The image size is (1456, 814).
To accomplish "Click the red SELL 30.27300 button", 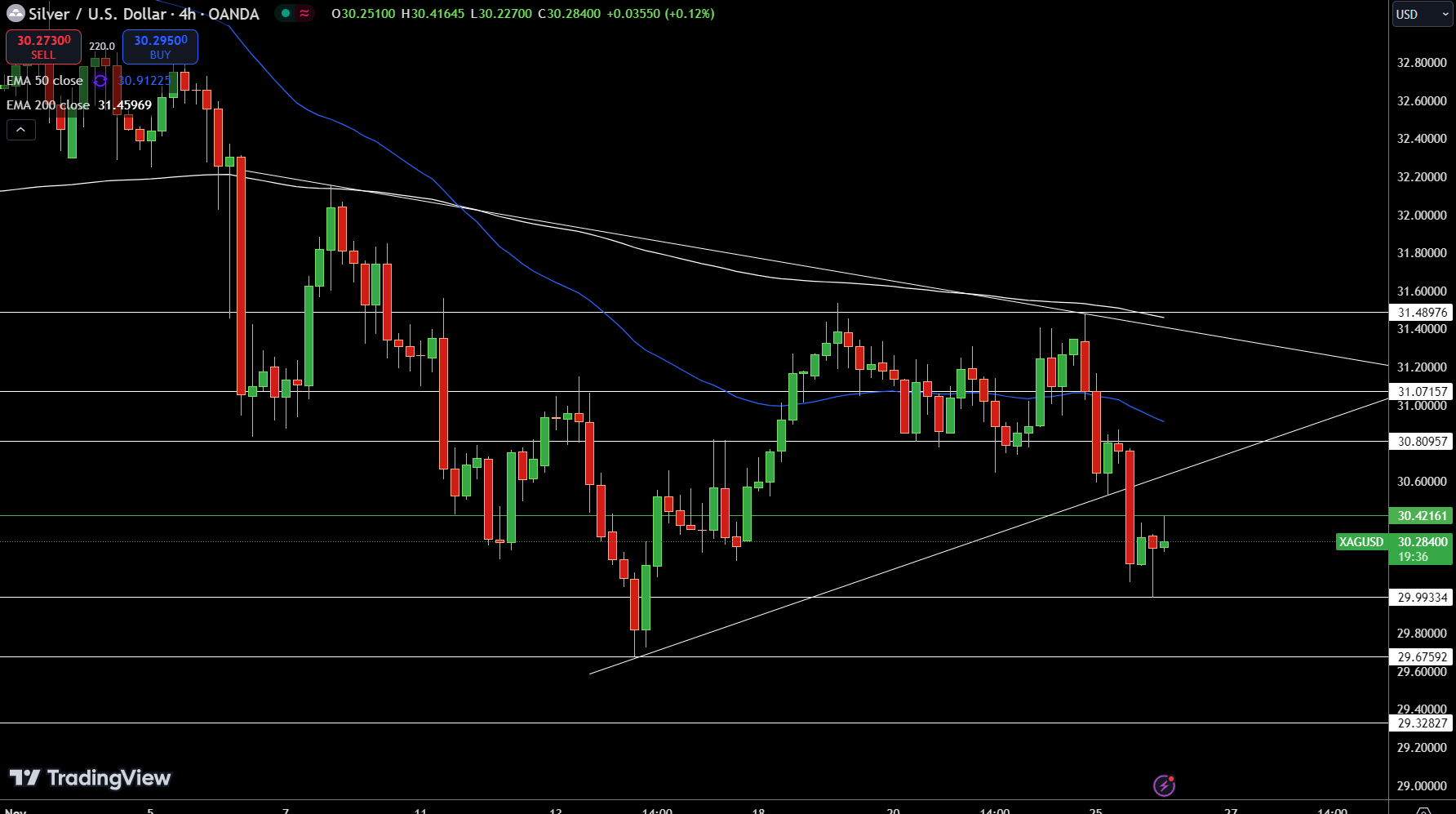I will click(43, 47).
